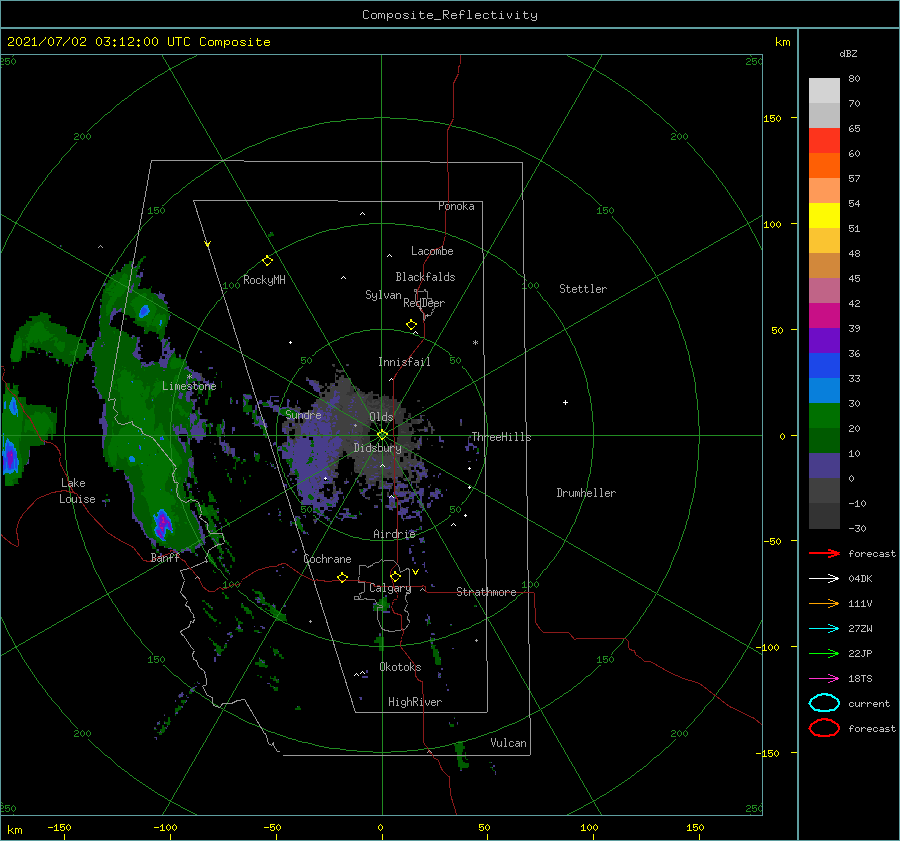
Task: Click the Limestone label
Action: tap(189, 386)
